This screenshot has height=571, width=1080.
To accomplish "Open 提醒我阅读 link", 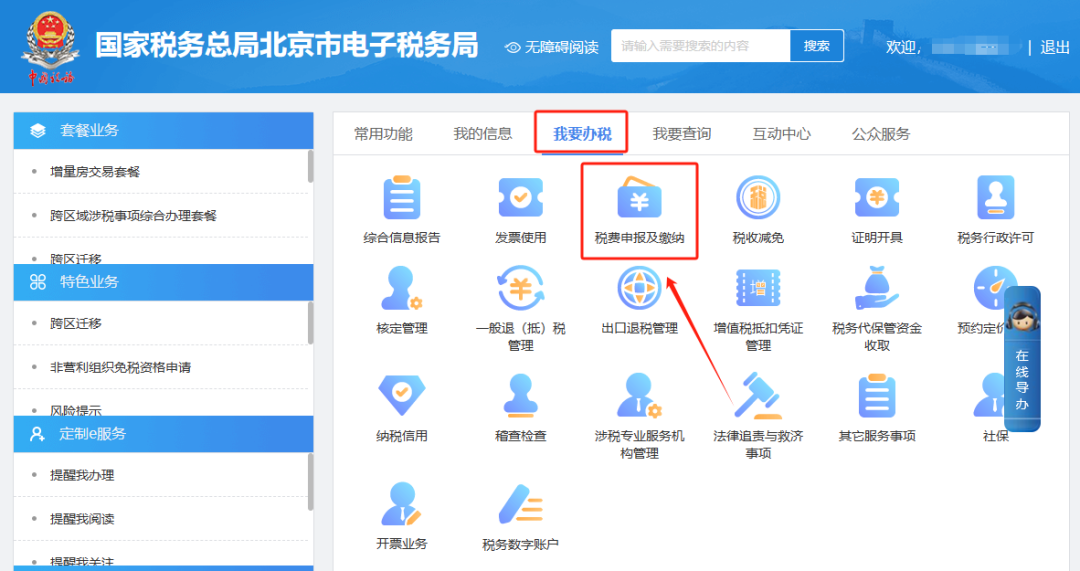I will point(81,519).
